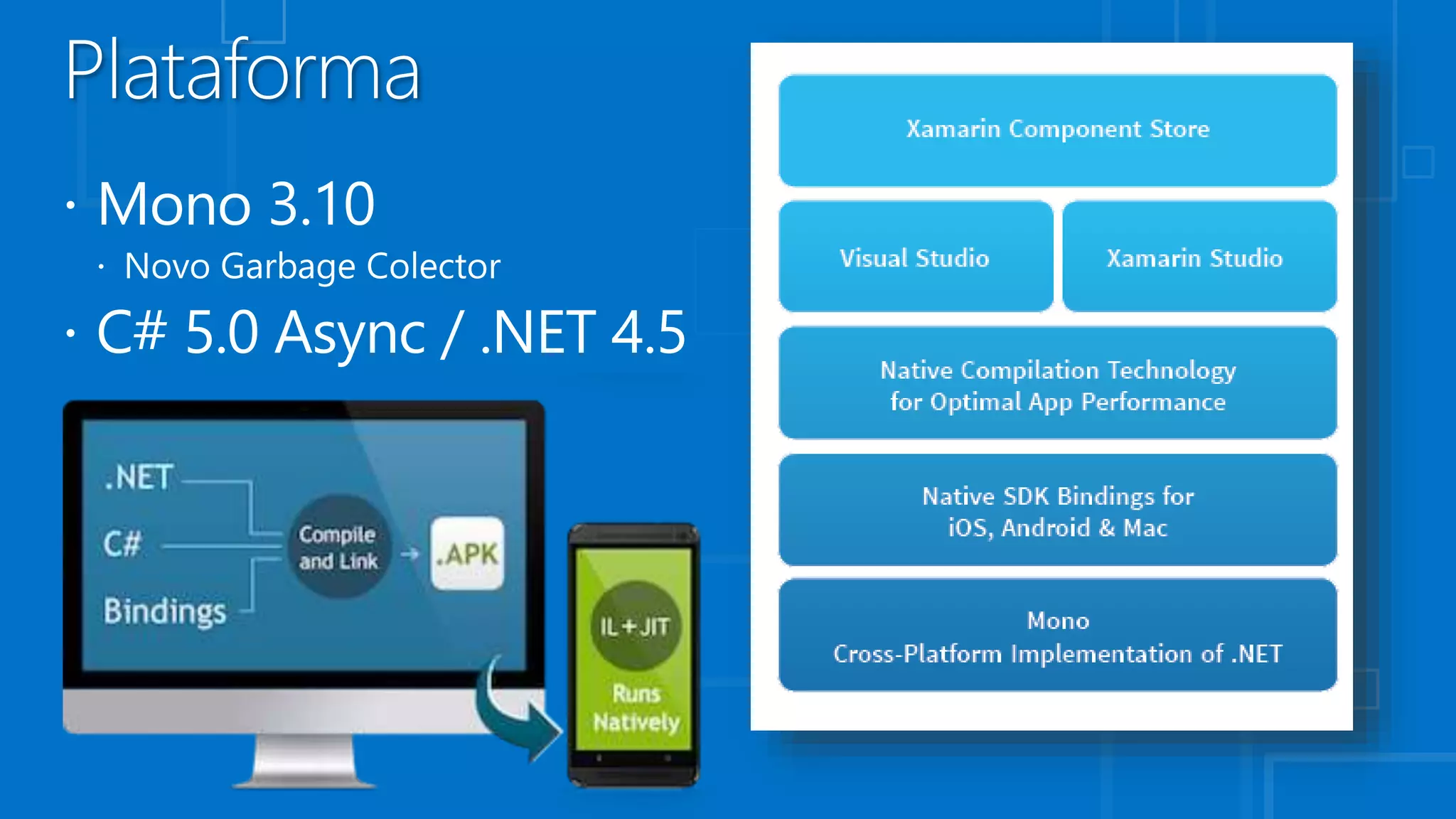Viewport: 1456px width, 819px height.
Task: Click the Xamarin Component Store block
Action: [1057, 130]
